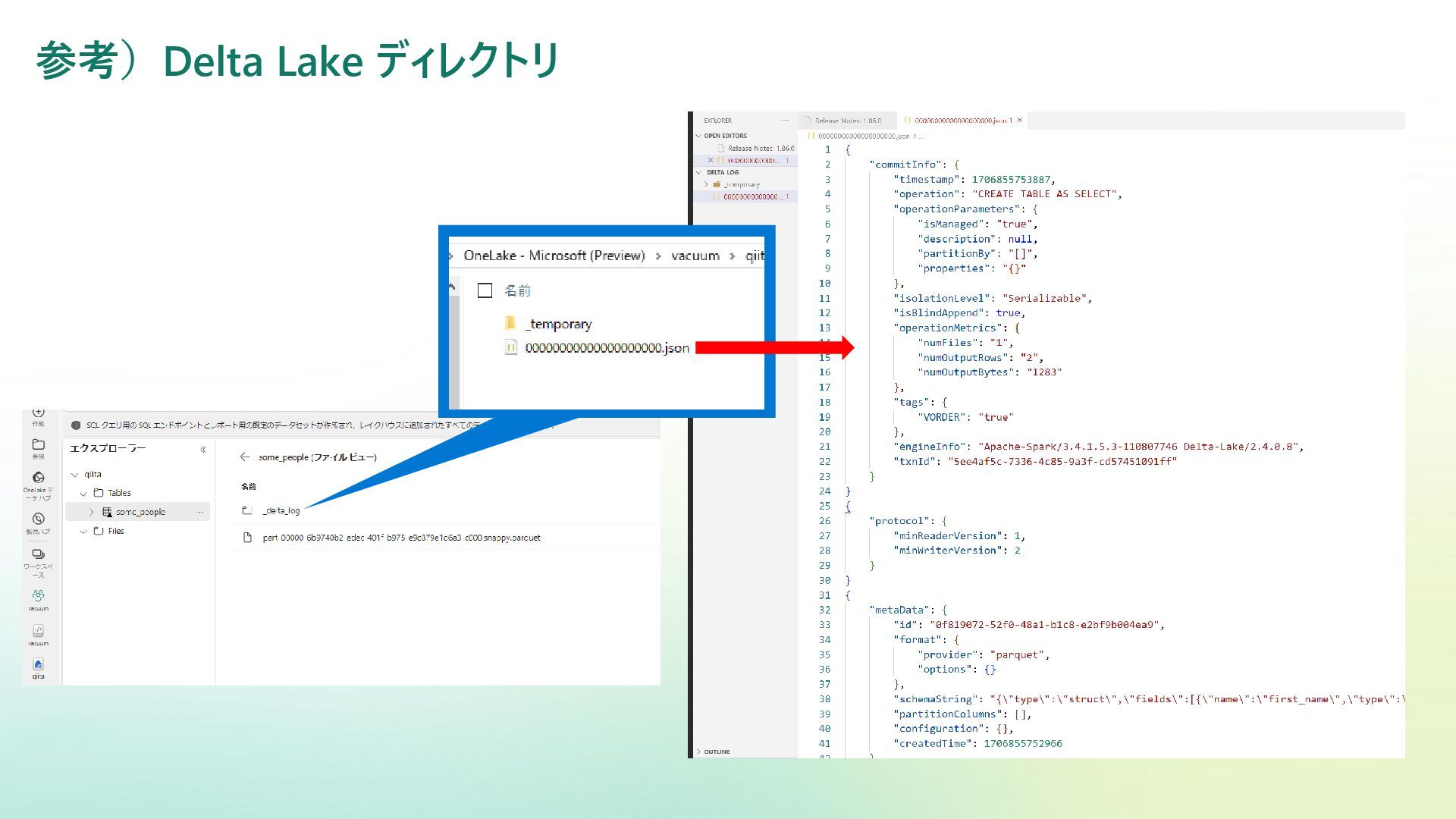Screen dimensions: 1456x819
Task: Expand the some_people table node
Action: 92,513
